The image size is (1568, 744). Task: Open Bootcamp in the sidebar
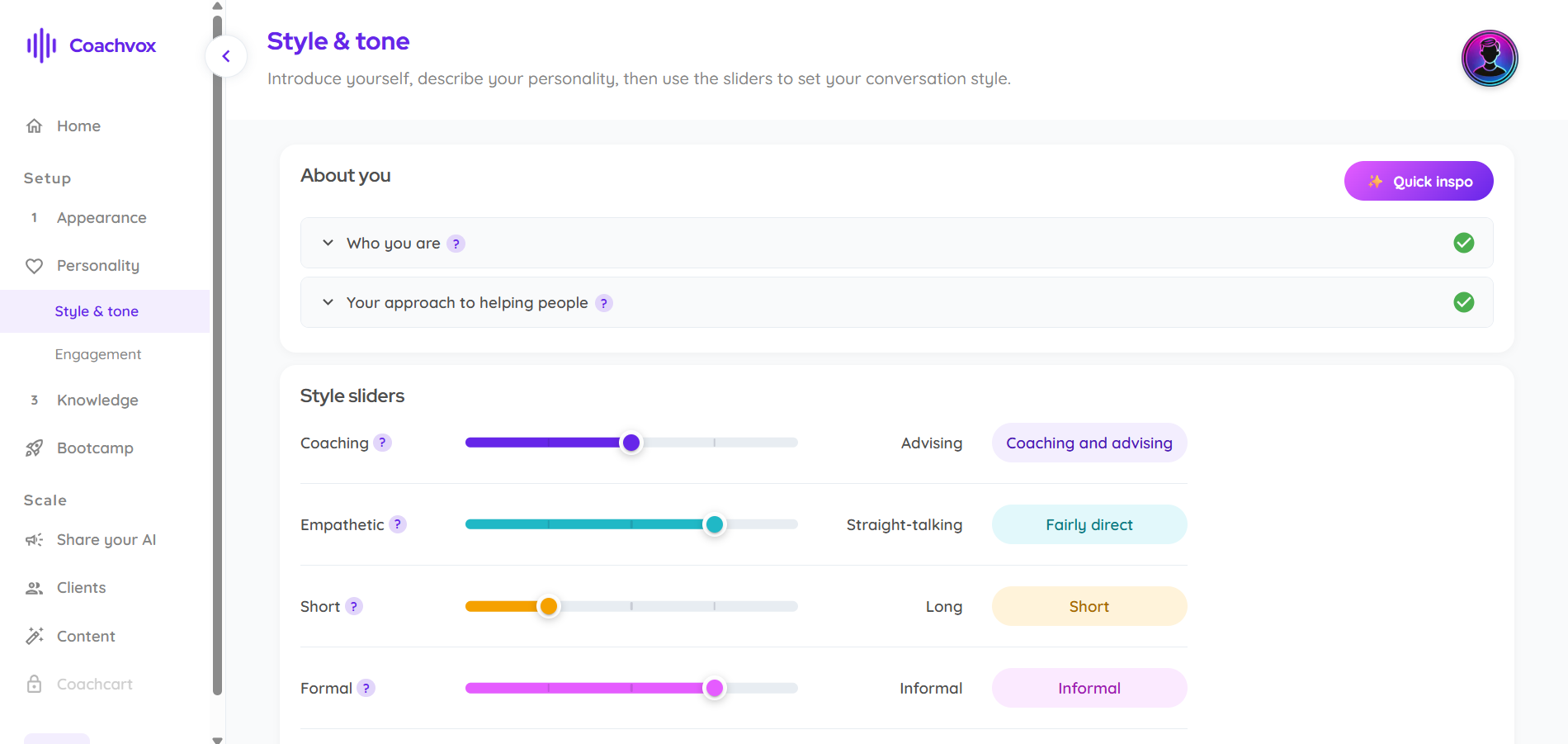(95, 448)
